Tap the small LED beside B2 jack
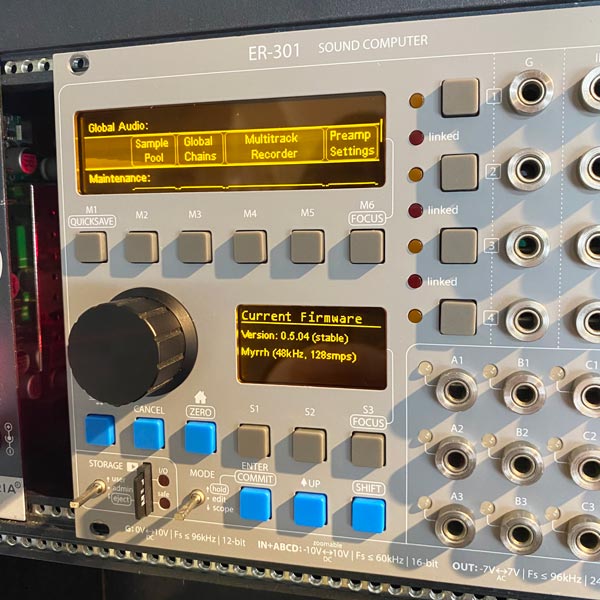 (x=489, y=441)
